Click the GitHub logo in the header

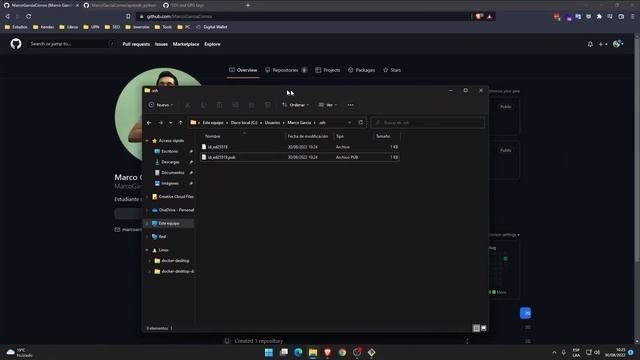16,44
